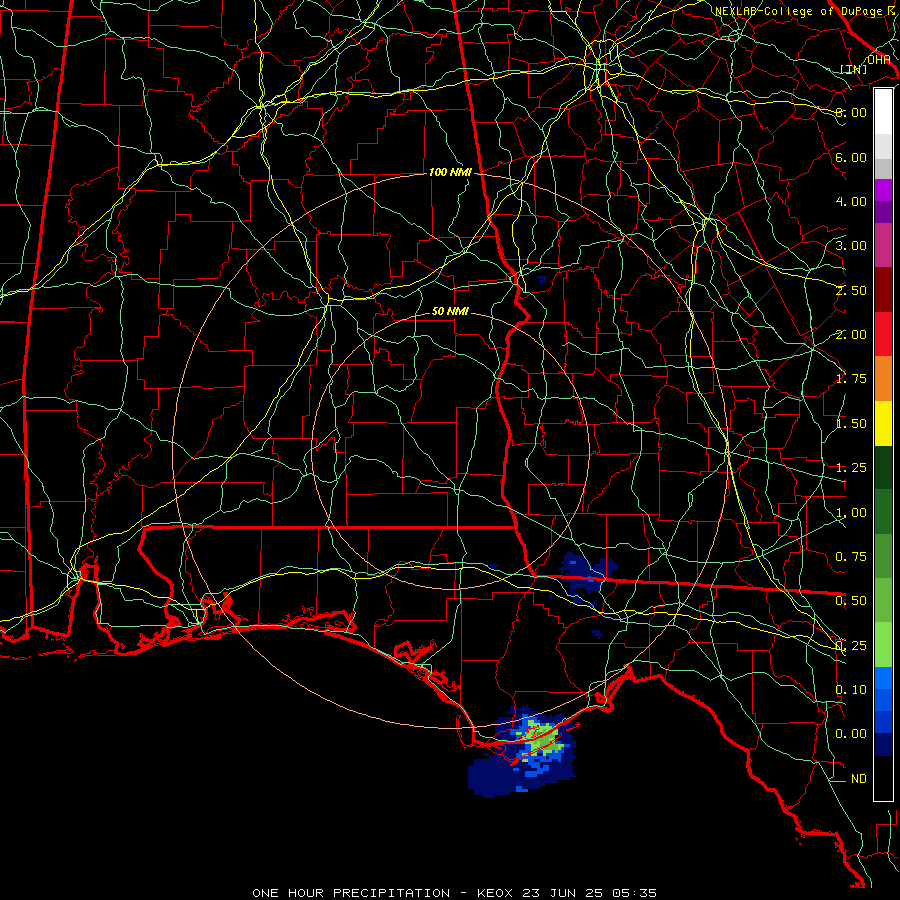Viewport: 900px width, 900px height.
Task: Click the 0.00 legend value
Action: click(x=851, y=734)
